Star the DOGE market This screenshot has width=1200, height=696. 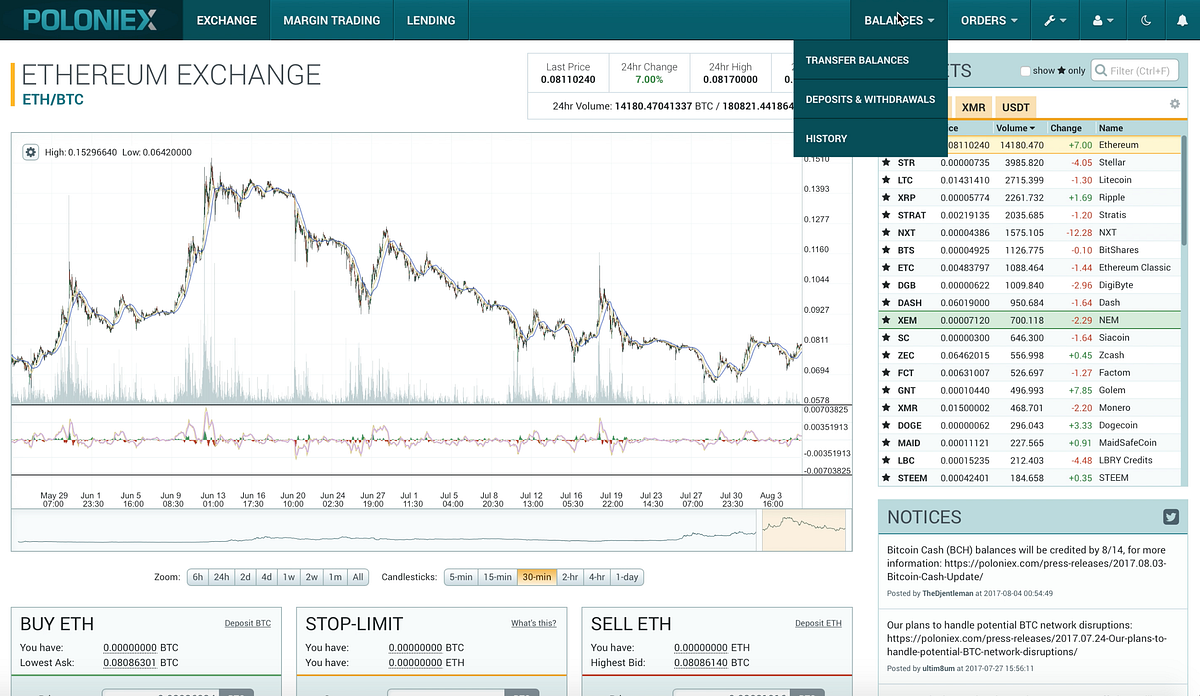click(886, 425)
